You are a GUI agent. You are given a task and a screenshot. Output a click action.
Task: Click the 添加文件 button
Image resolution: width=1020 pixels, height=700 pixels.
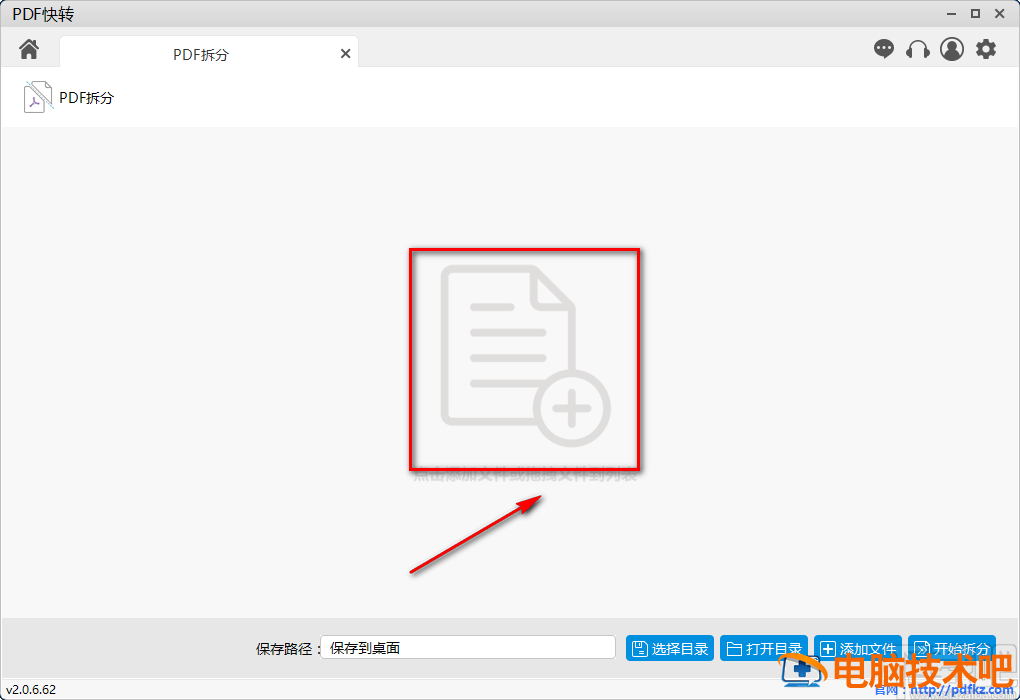pos(857,648)
